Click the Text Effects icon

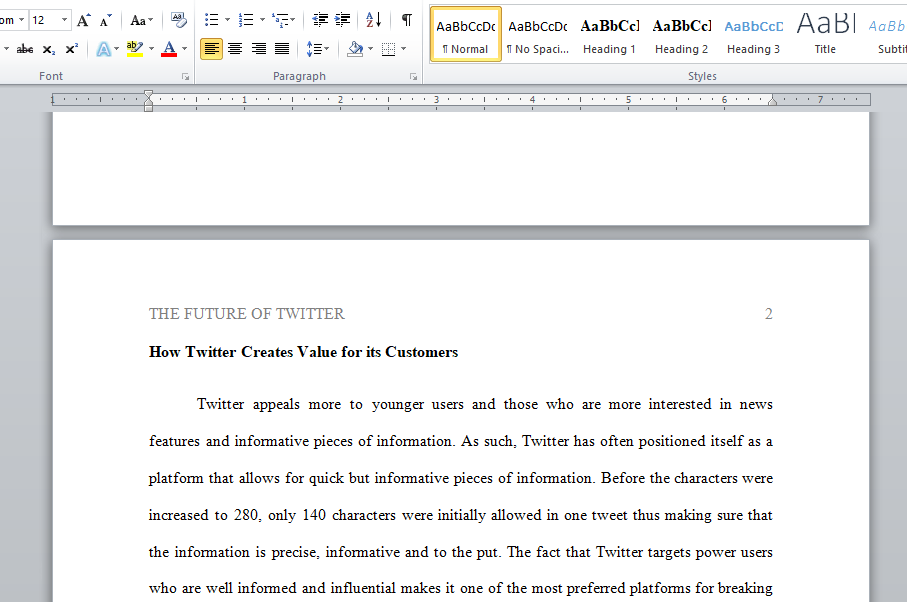point(104,49)
